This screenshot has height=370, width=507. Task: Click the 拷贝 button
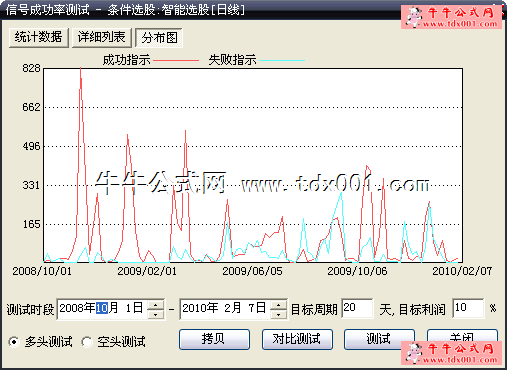pyautogui.click(x=214, y=339)
